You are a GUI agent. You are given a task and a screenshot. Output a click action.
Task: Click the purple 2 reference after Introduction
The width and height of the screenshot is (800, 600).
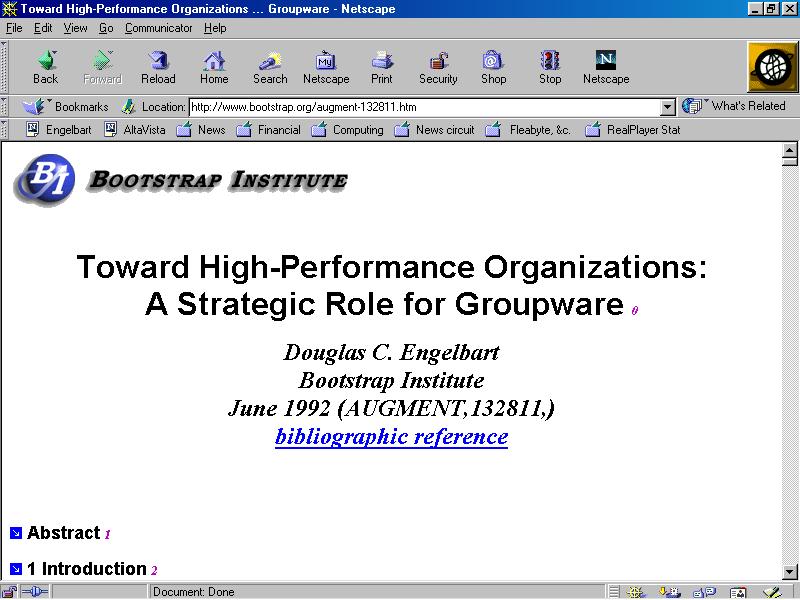point(154,570)
